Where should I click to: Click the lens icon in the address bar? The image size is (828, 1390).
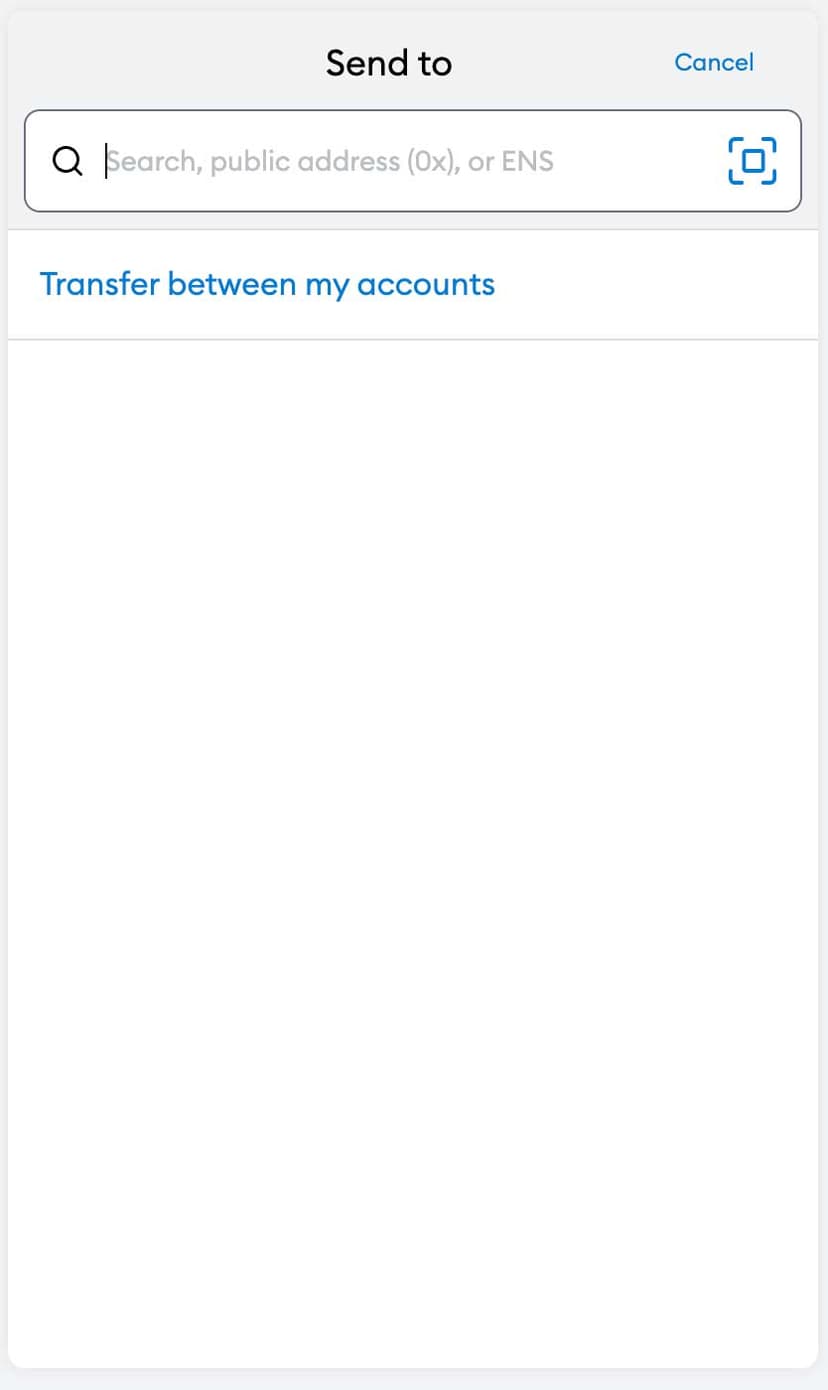pos(67,161)
